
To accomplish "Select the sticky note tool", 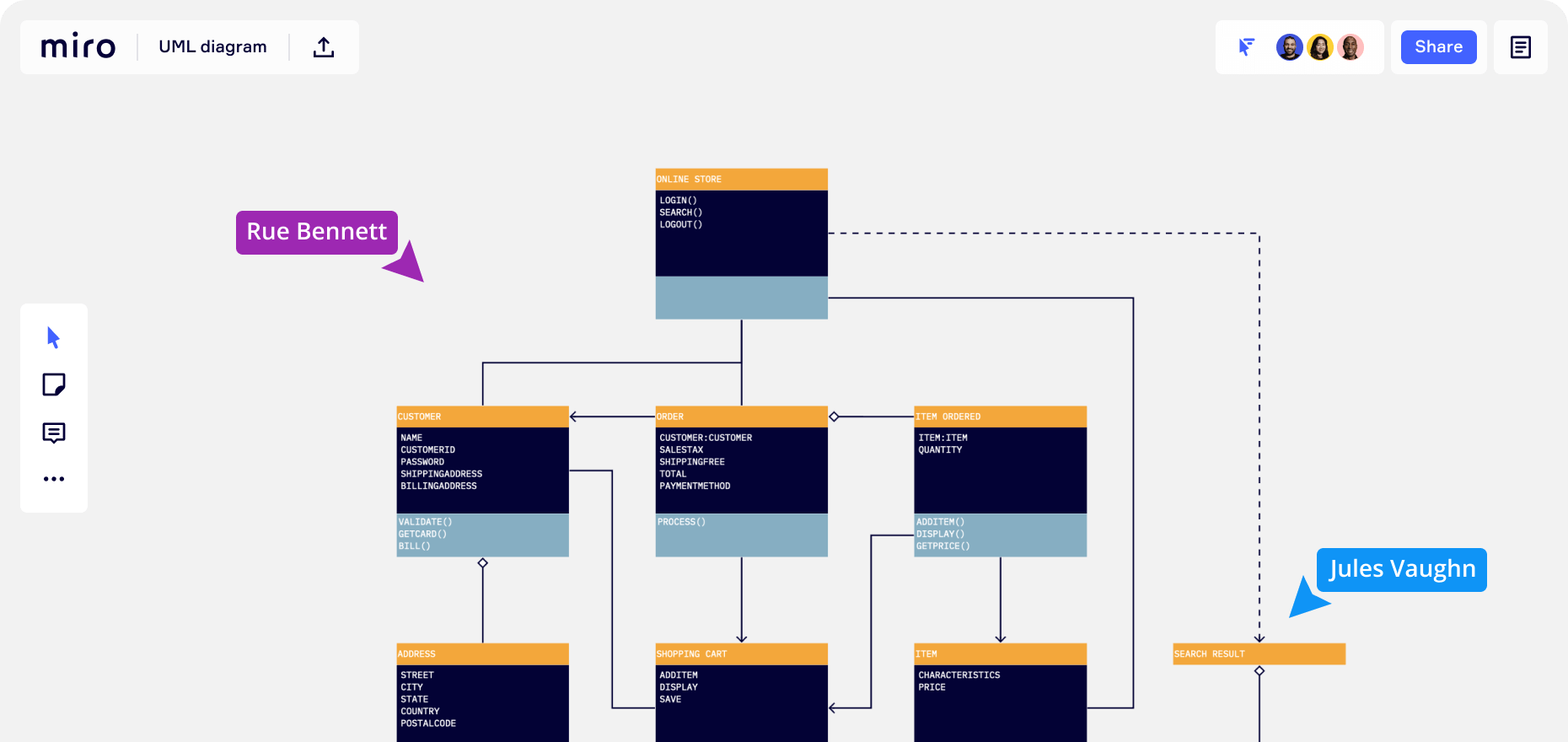I will (54, 384).
